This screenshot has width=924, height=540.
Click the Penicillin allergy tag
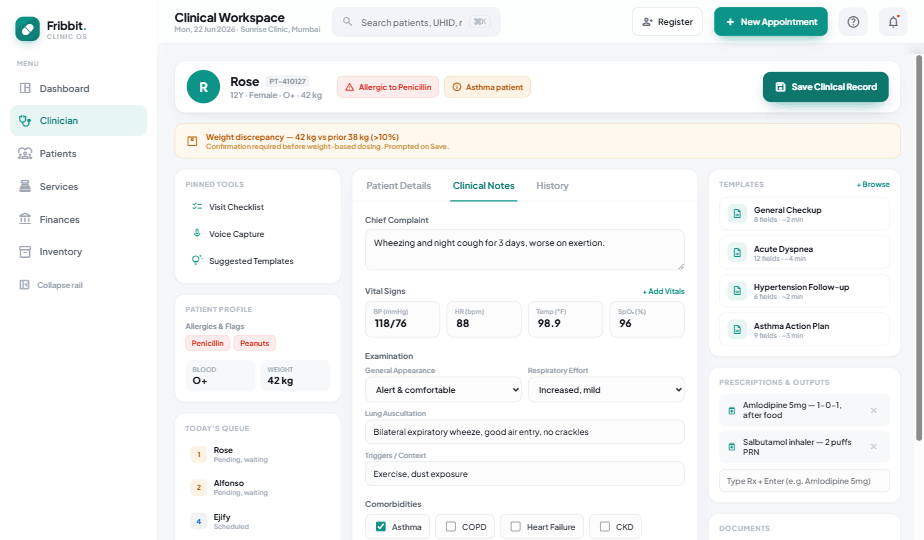[x=207, y=343]
